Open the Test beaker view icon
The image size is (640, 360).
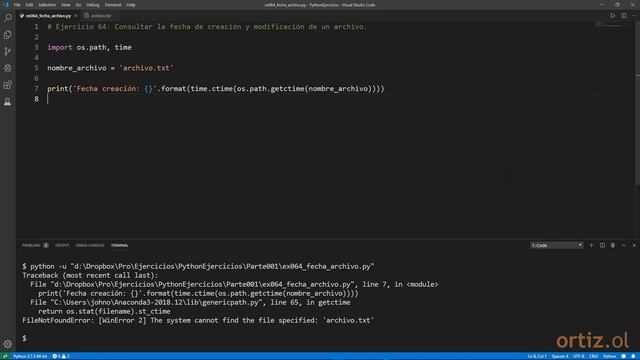8,102
